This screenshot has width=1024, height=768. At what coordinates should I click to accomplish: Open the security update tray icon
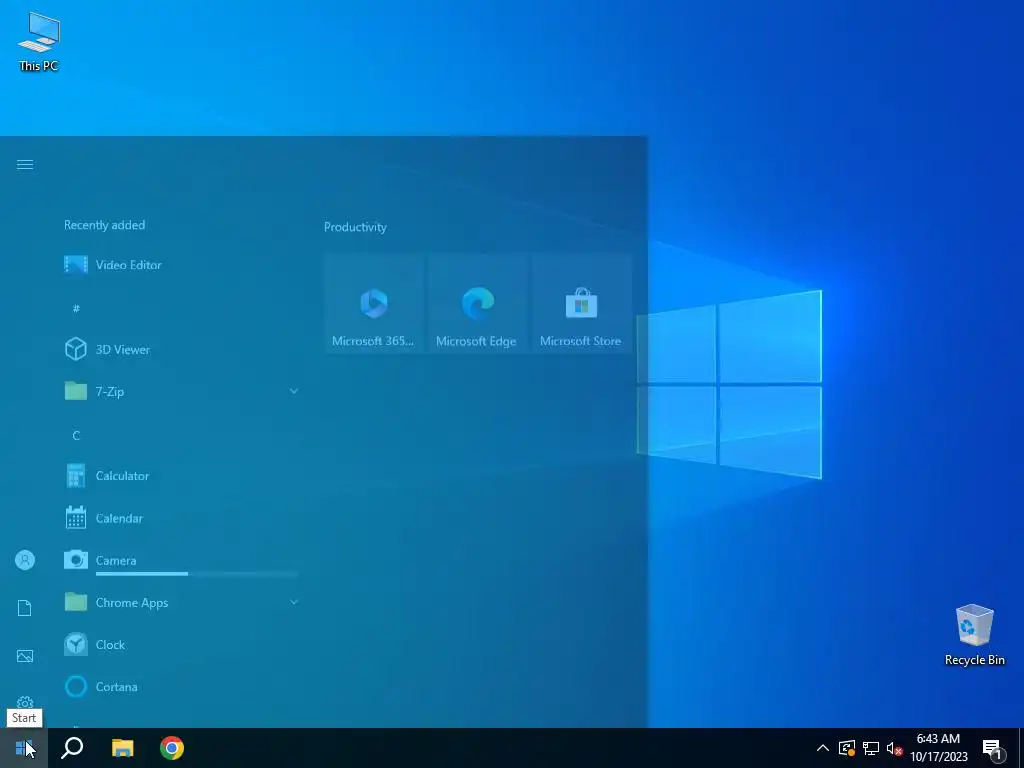(x=847, y=748)
